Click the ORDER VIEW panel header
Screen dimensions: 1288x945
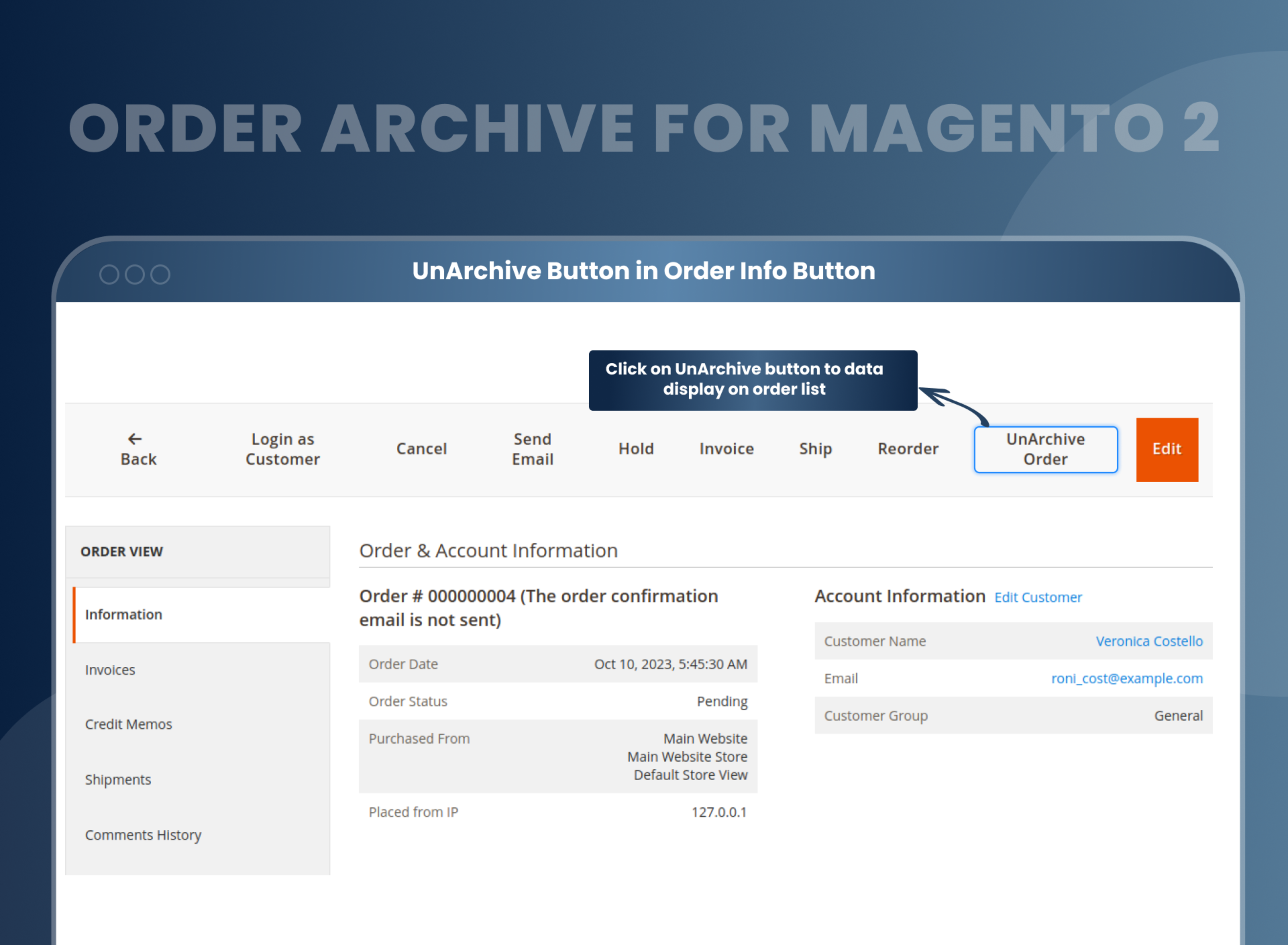(198, 551)
